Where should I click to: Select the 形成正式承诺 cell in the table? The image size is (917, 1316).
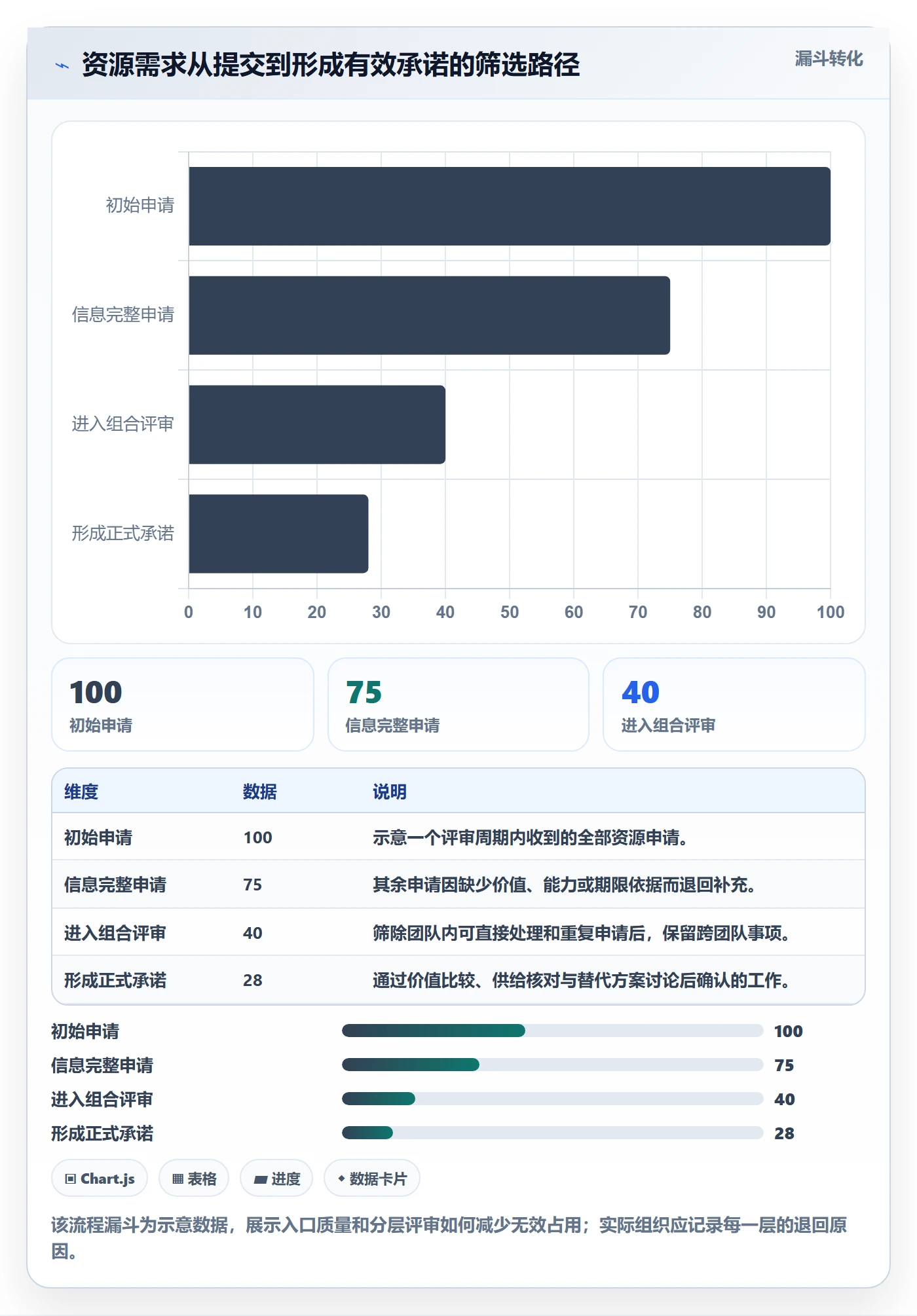pos(115,980)
